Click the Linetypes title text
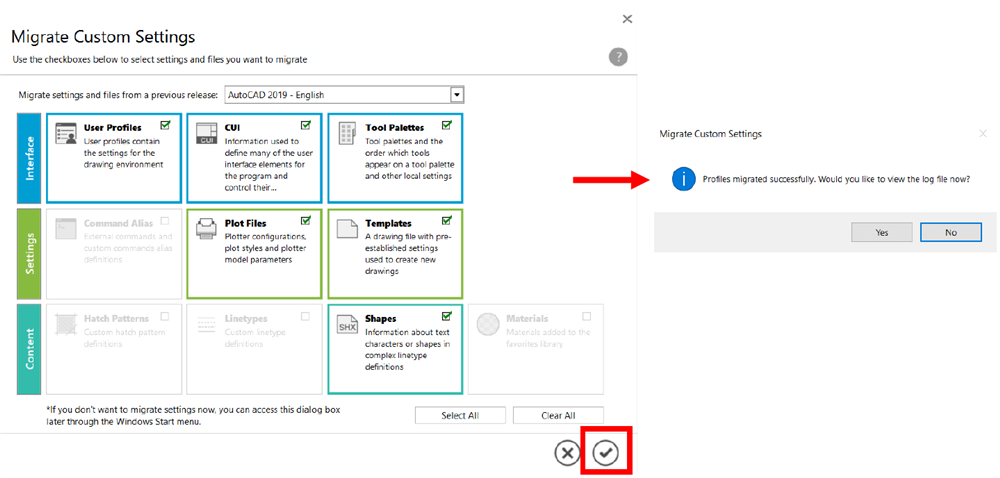 point(246,319)
